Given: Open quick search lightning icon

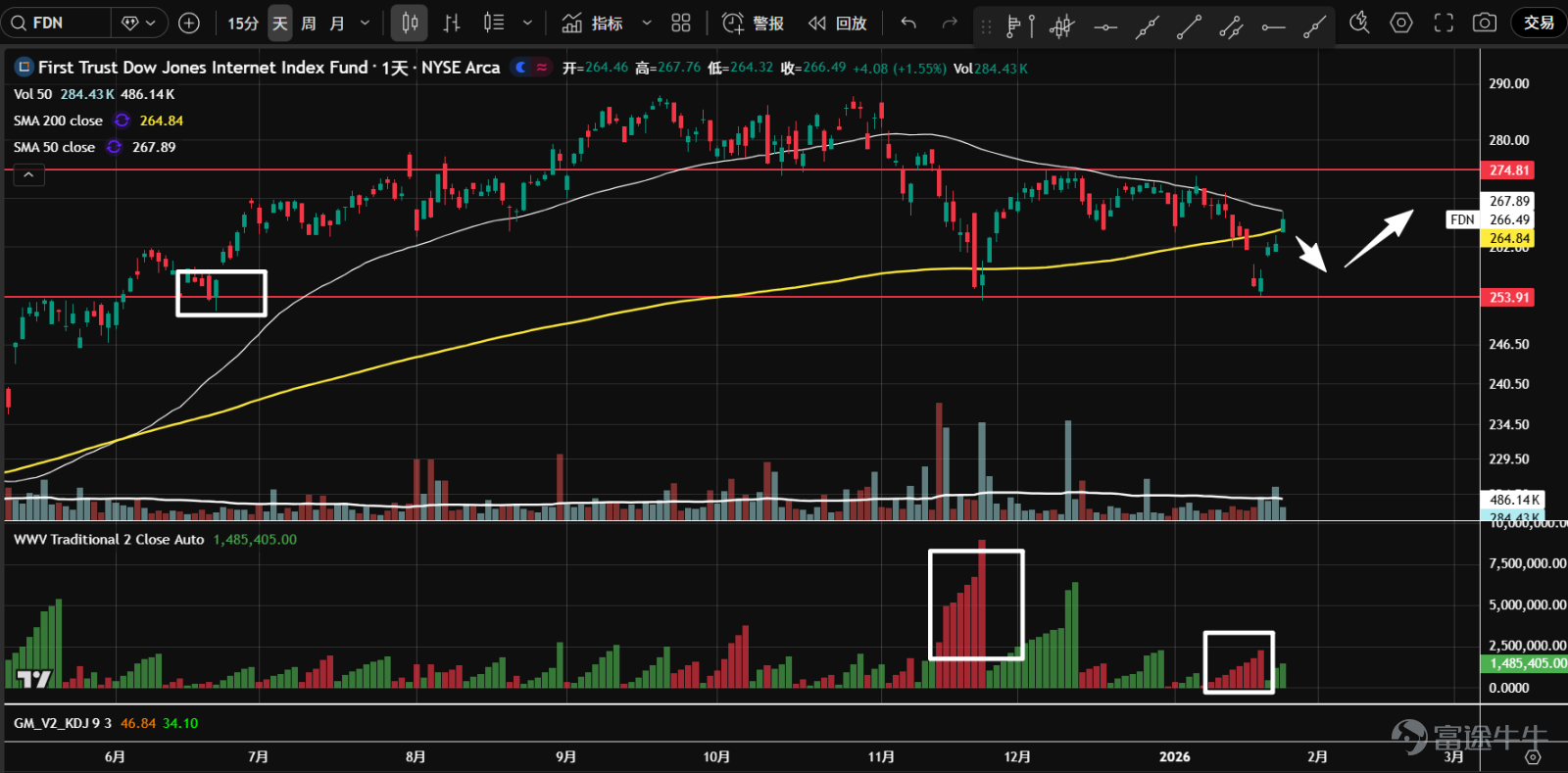Looking at the screenshot, I should coord(1359,23).
